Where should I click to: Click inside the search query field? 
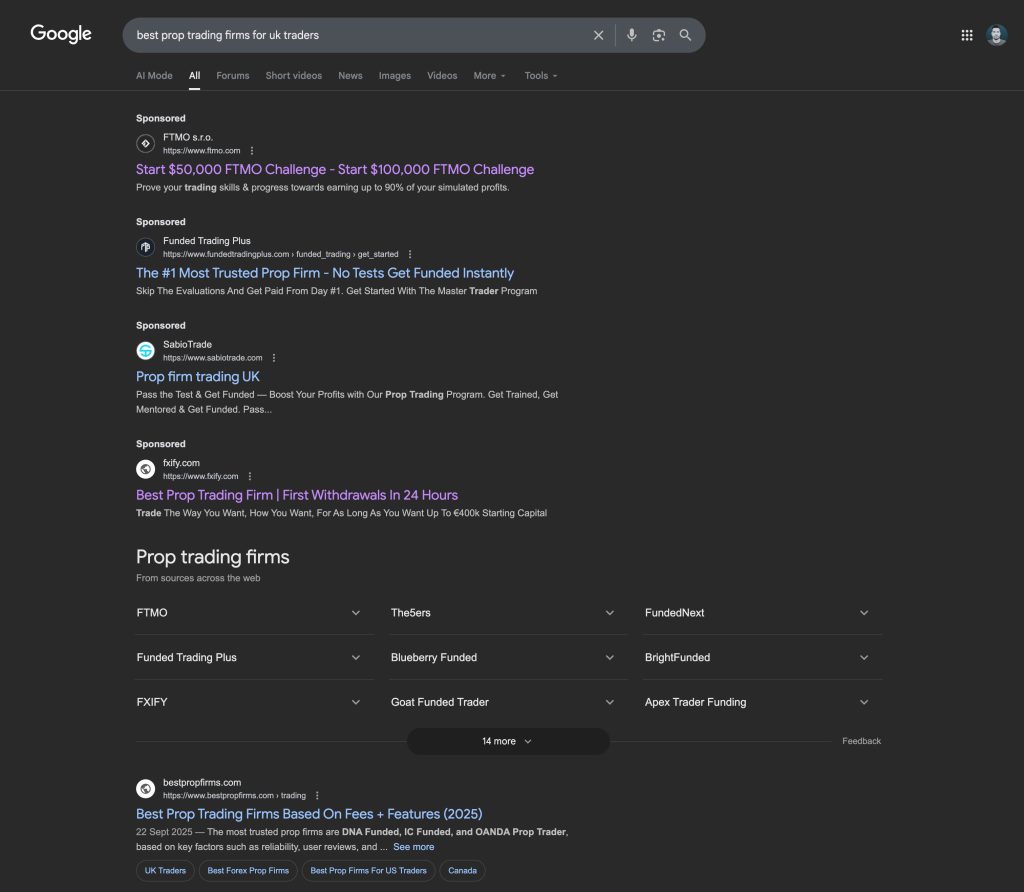pyautogui.click(x=350, y=35)
